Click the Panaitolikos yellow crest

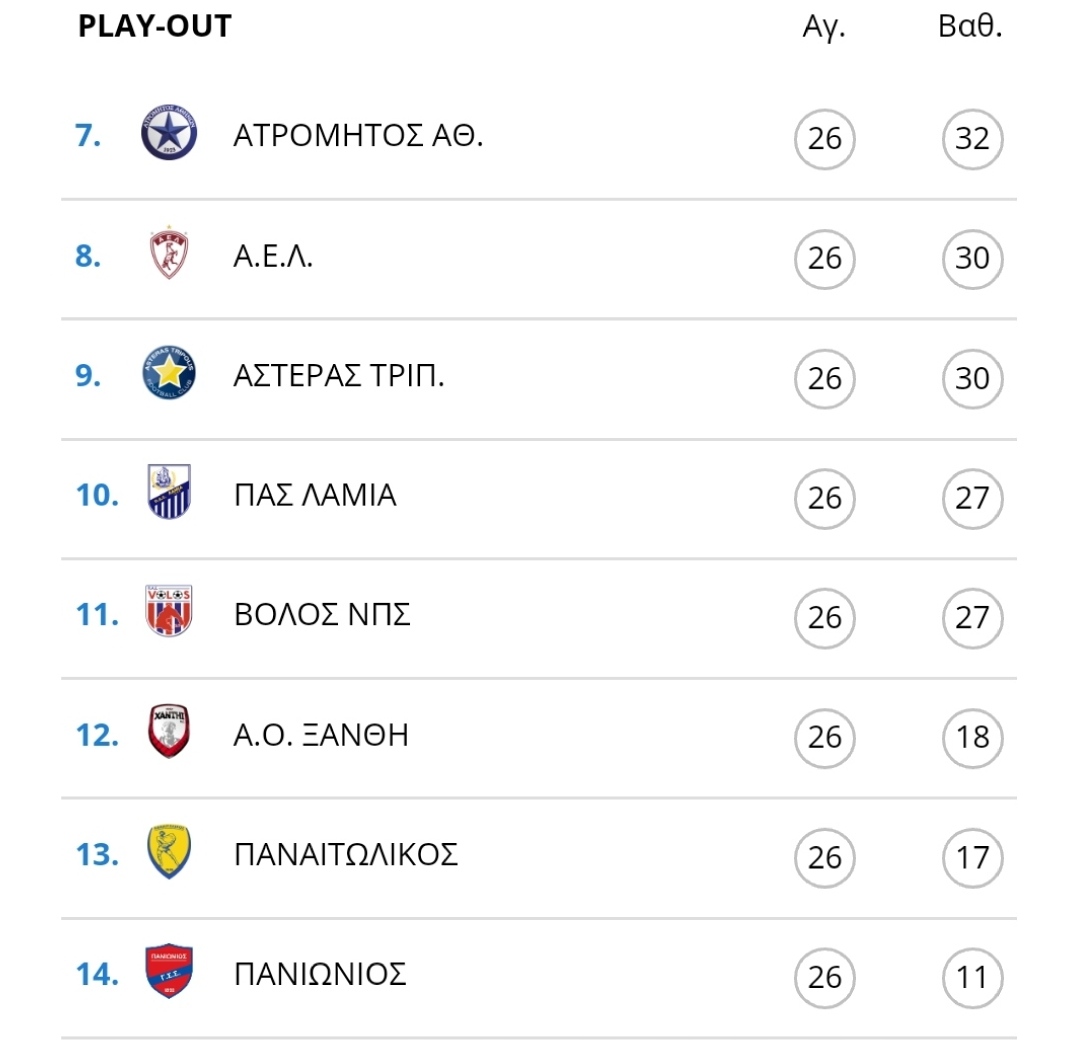point(169,851)
